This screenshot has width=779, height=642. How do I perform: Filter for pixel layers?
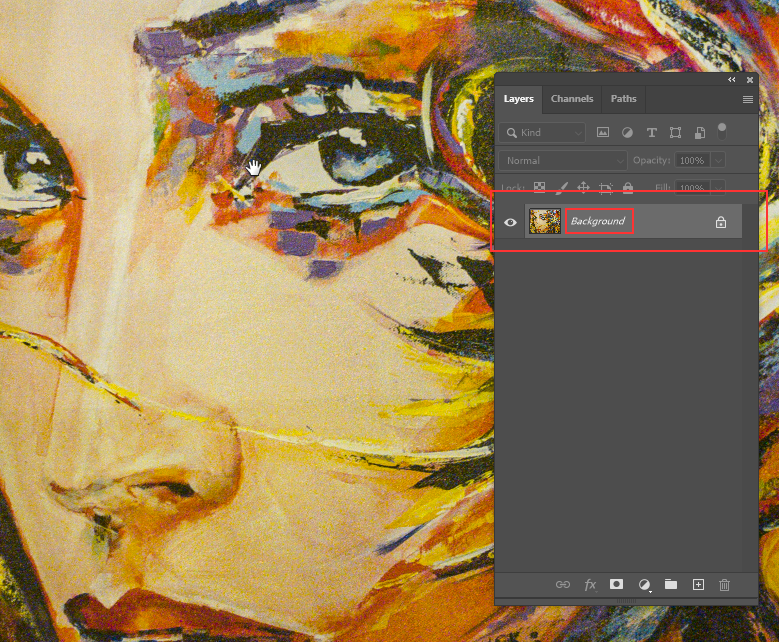pos(603,132)
